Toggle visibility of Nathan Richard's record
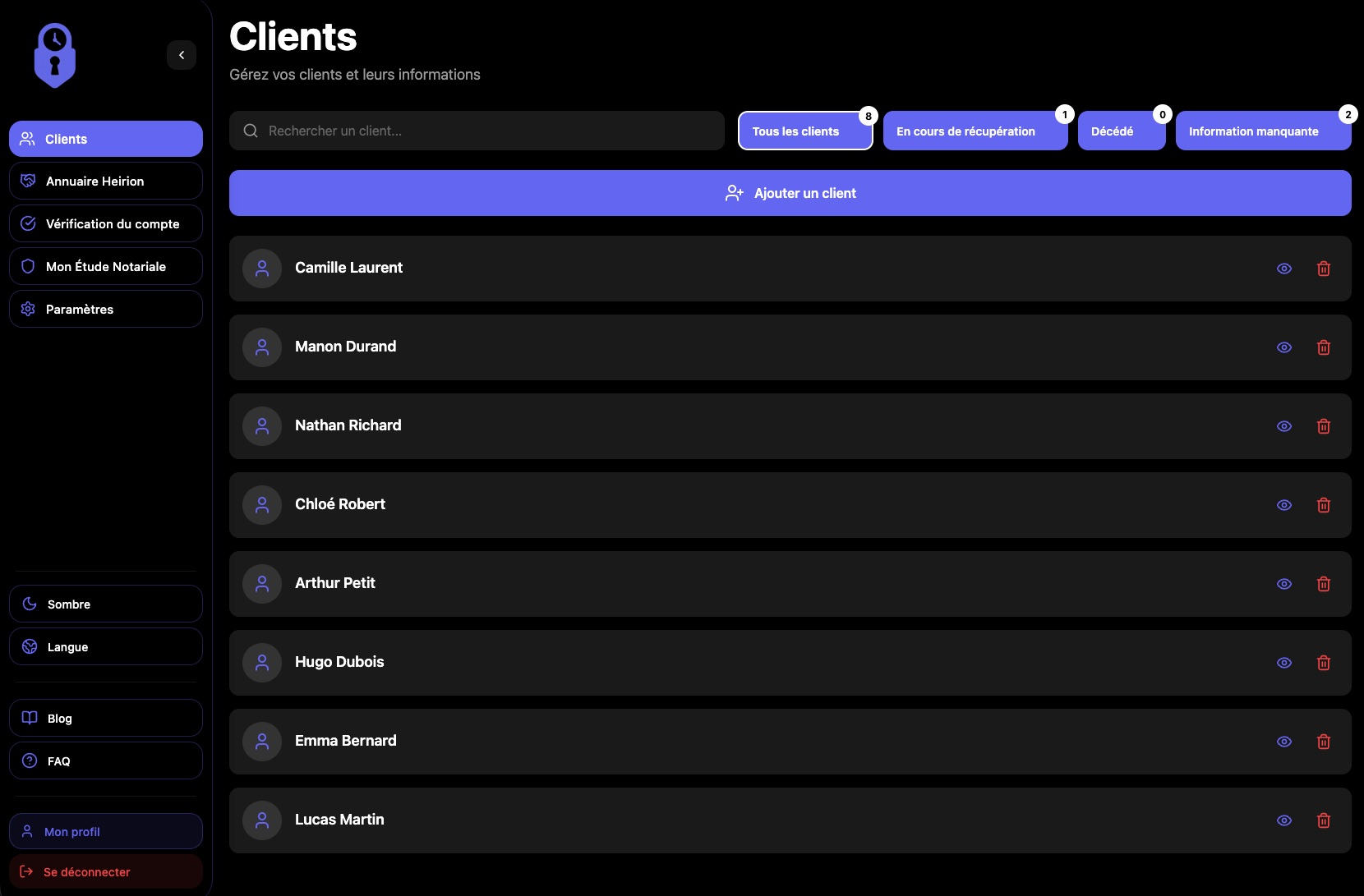 click(x=1284, y=426)
